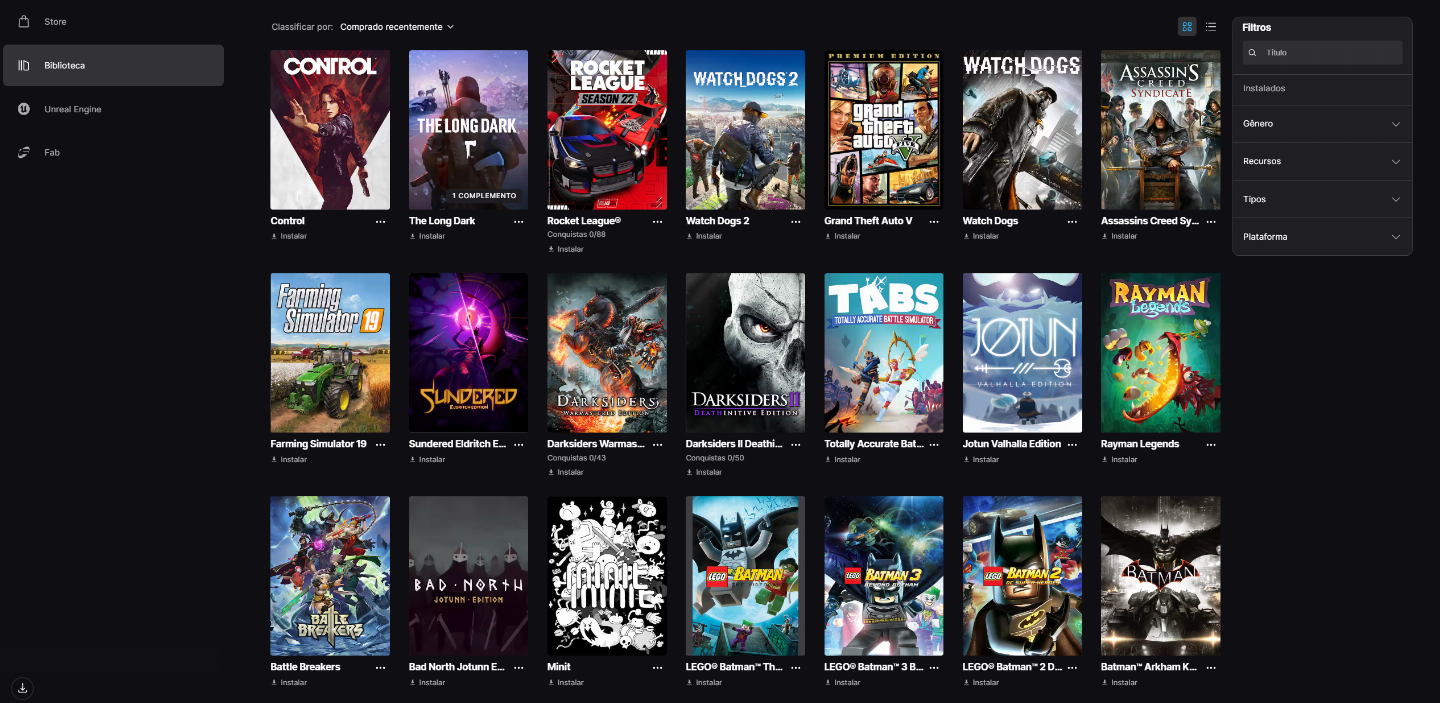Expand the Tipos filter
This screenshot has height=703, width=1440.
coord(1322,199)
